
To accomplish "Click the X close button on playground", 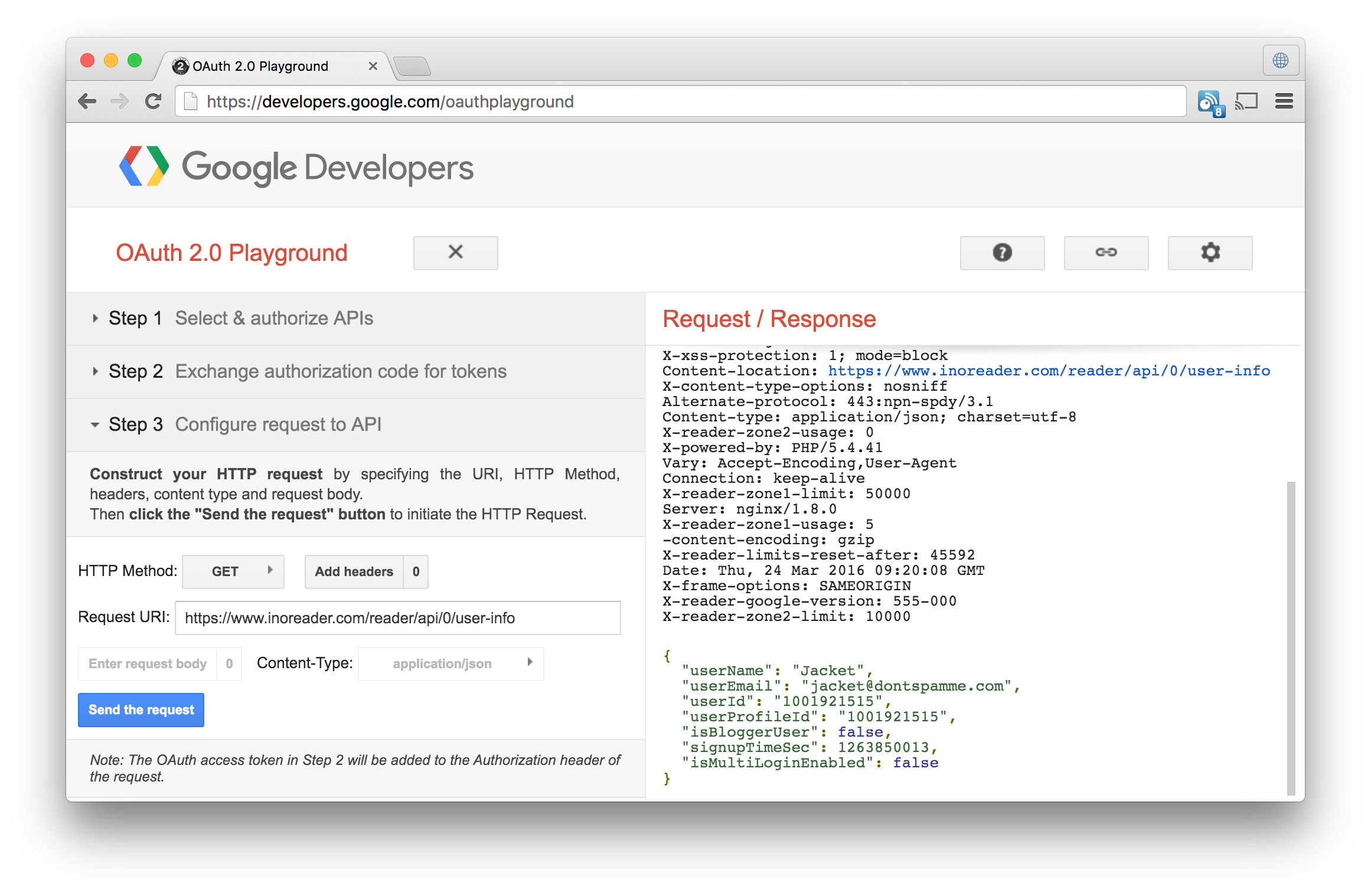I will pos(455,250).
